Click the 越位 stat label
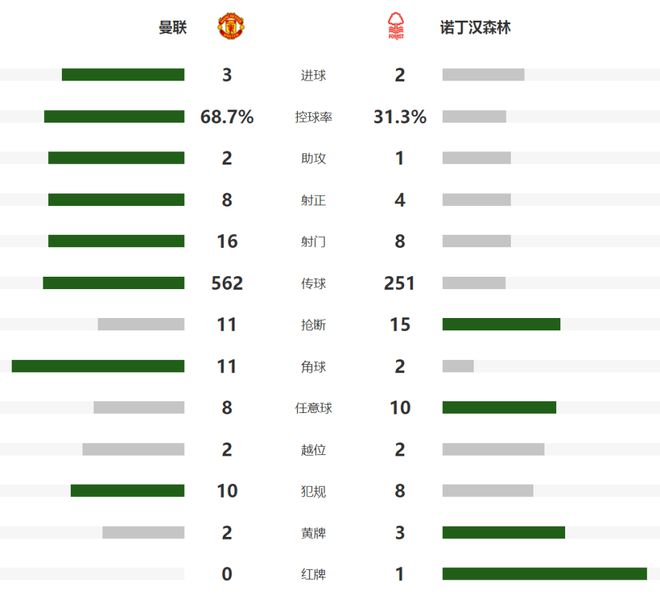Screen dimensions: 660x603 [x=313, y=449]
